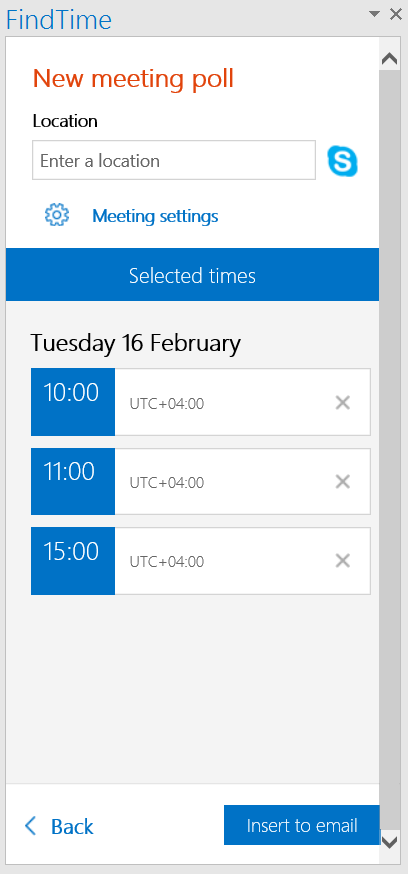Click the scrollbar up arrow
Screen dimensions: 408x874
[390, 58]
